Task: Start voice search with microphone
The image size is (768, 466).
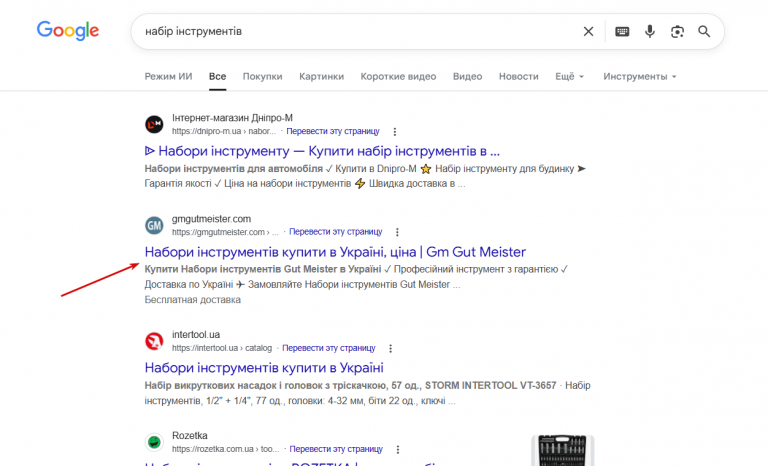Action: pos(650,31)
